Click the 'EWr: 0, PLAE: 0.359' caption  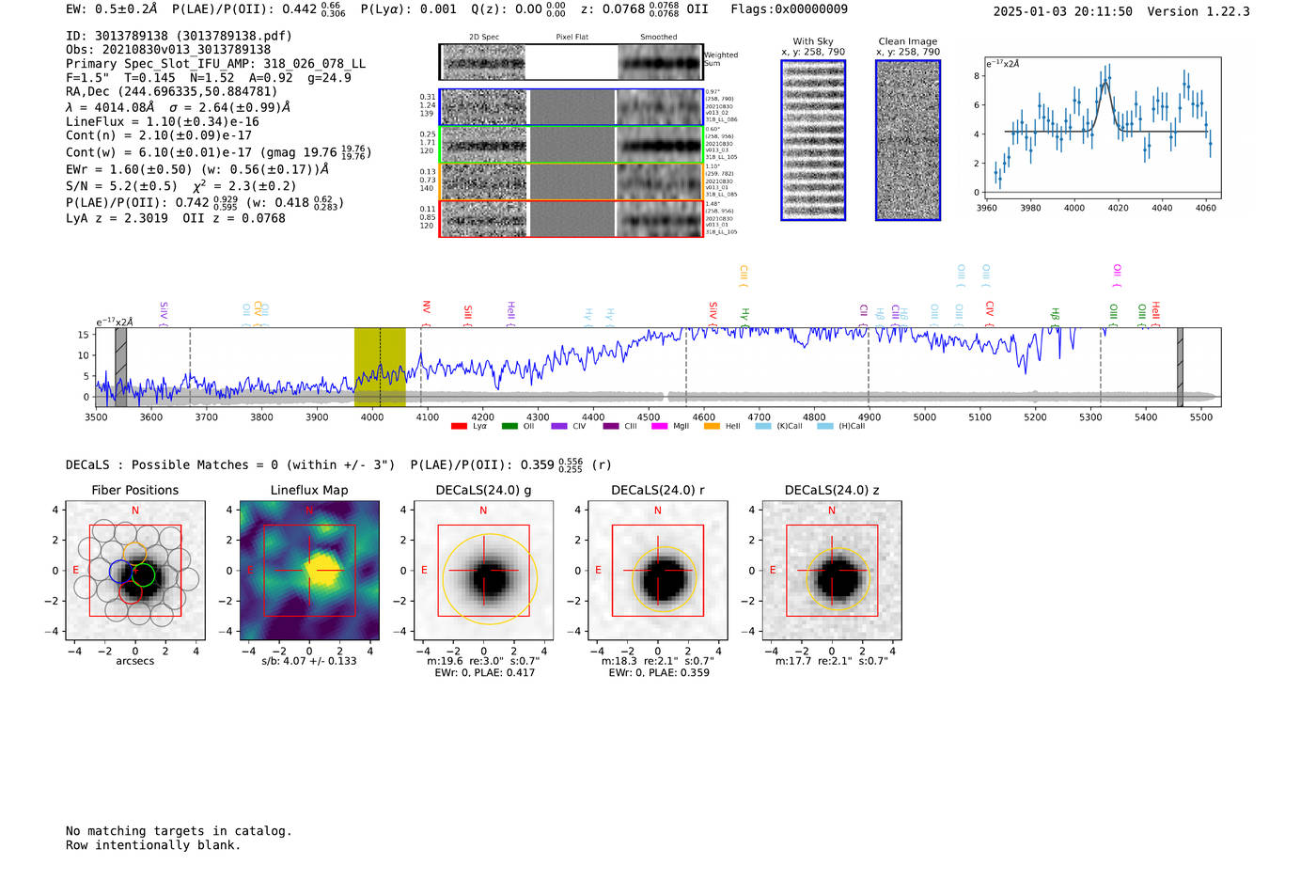coord(659,673)
